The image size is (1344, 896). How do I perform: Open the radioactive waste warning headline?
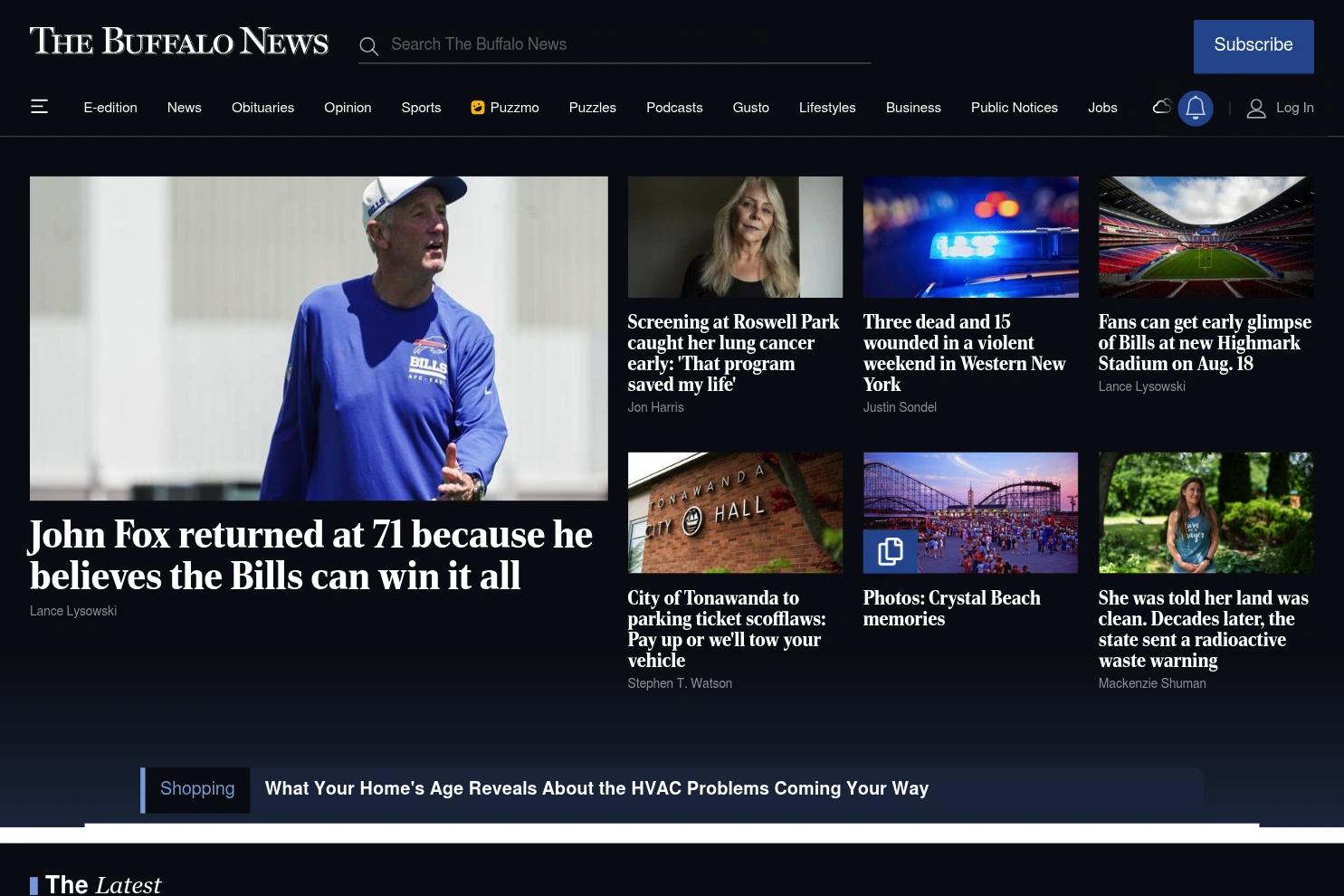pyautogui.click(x=1204, y=629)
